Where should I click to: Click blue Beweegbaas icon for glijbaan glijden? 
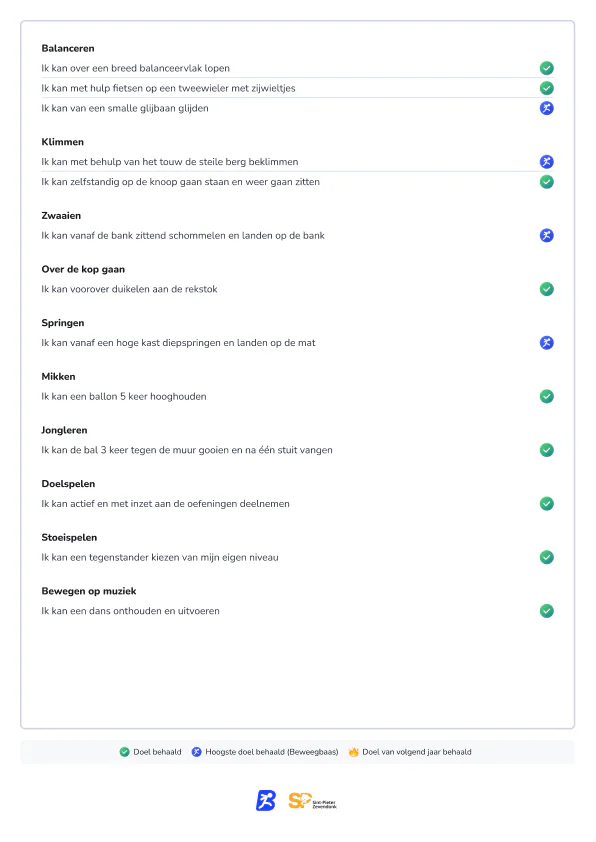pos(547,108)
